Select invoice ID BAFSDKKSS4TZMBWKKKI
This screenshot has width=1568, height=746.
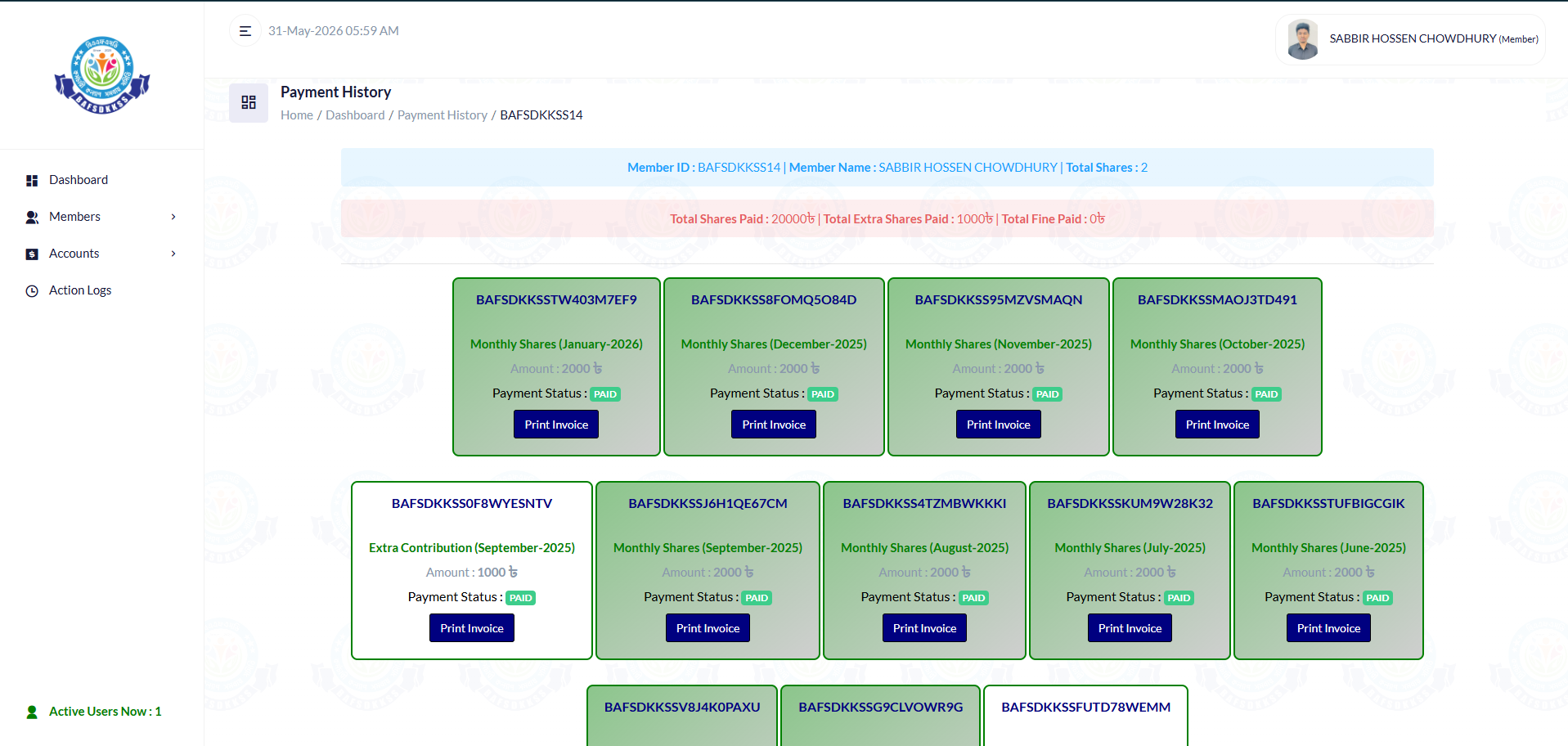click(x=924, y=503)
